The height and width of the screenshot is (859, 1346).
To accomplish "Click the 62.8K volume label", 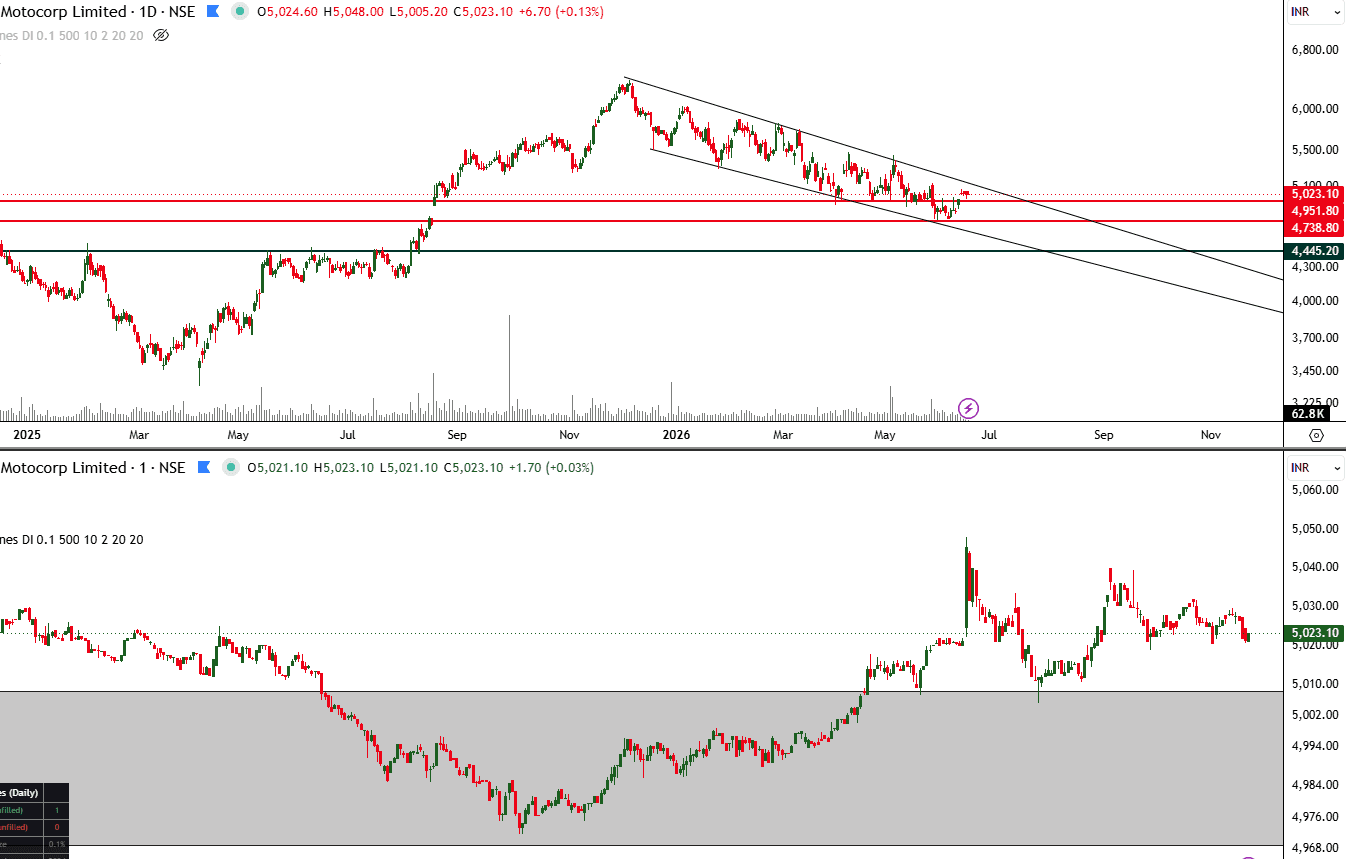I will (1308, 413).
